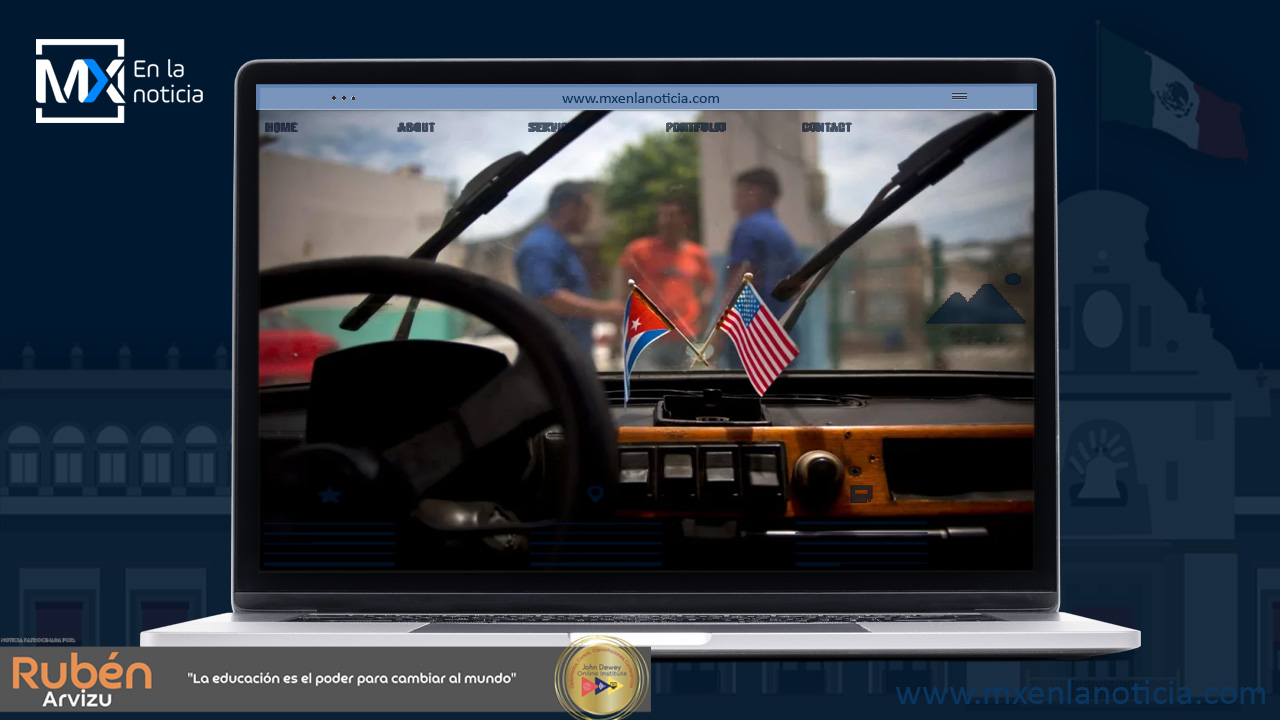Image resolution: width=1280 pixels, height=720 pixels.
Task: Open the CONTACT nav item
Action: point(827,127)
